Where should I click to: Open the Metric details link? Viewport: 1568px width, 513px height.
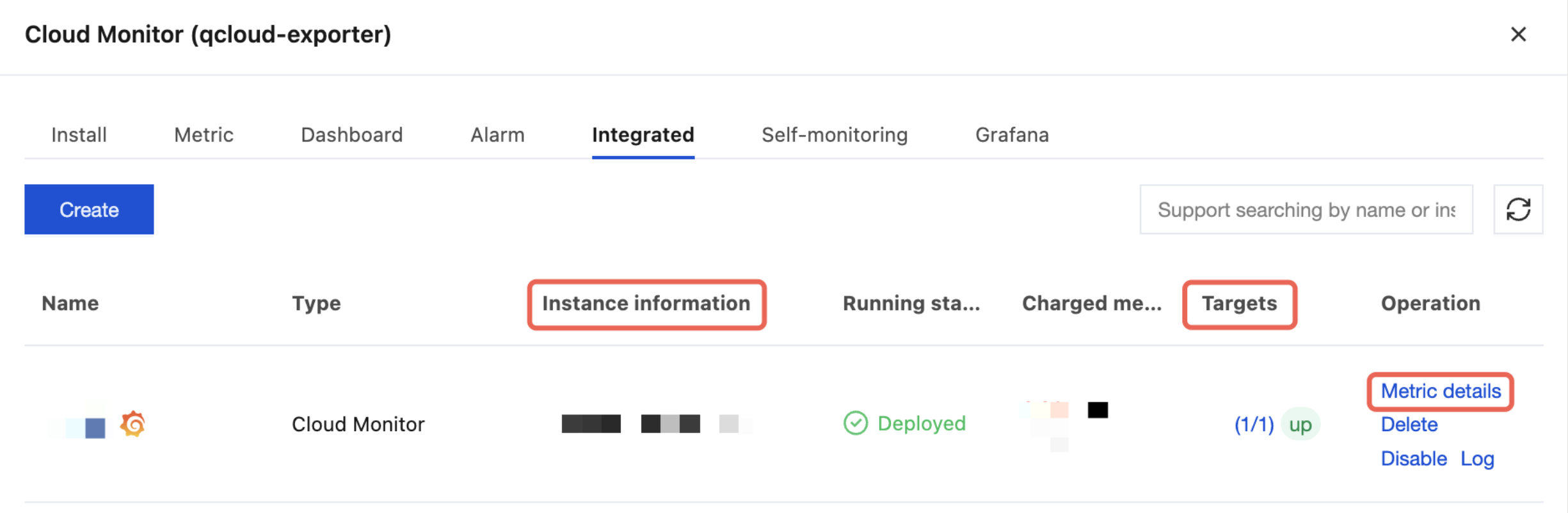pos(1440,391)
